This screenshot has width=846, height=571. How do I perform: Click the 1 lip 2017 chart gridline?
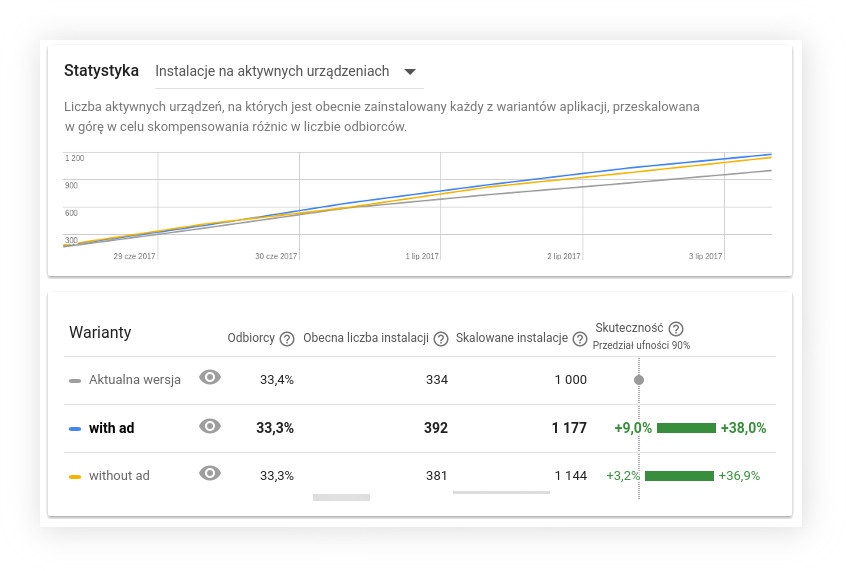pyautogui.click(x=440, y=206)
